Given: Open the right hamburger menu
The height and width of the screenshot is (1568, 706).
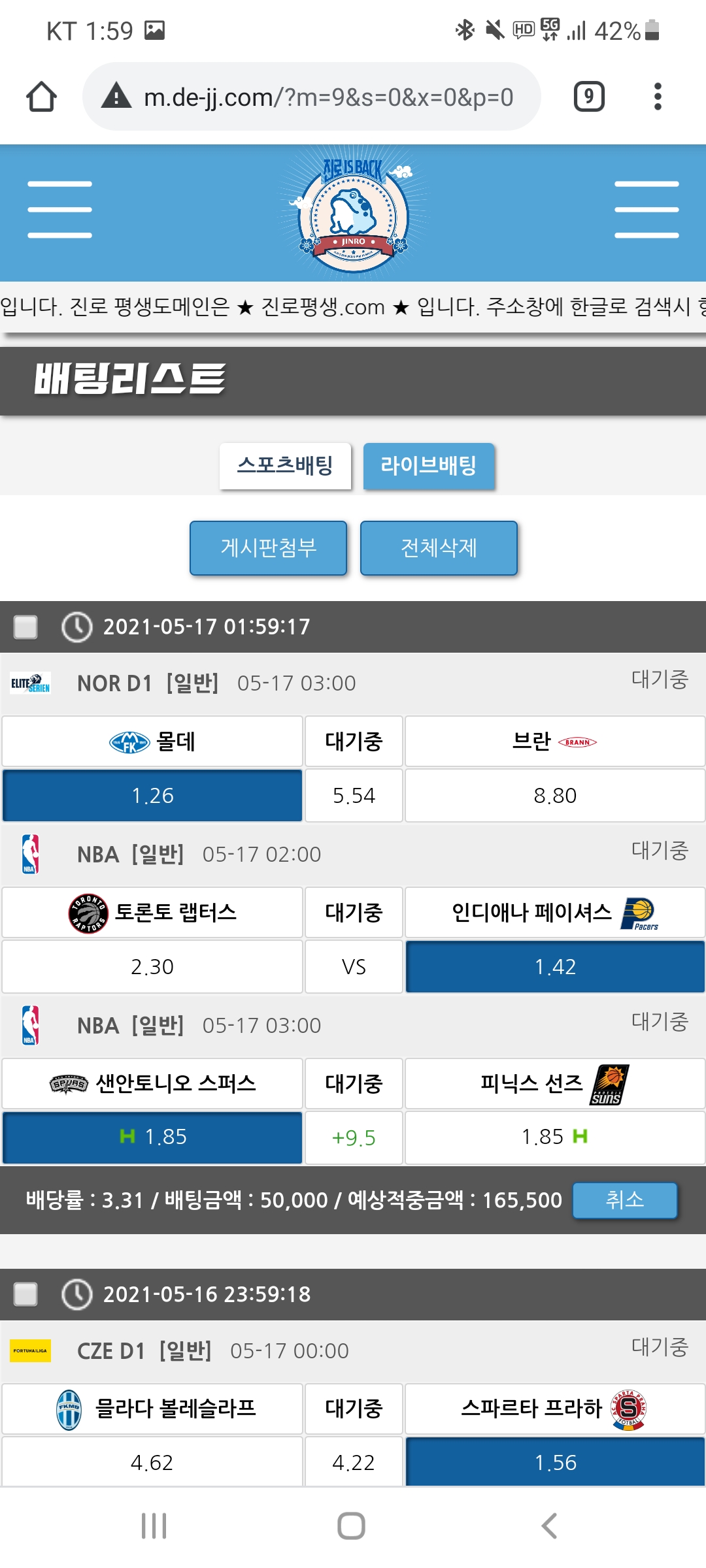Looking at the screenshot, I should click(647, 210).
